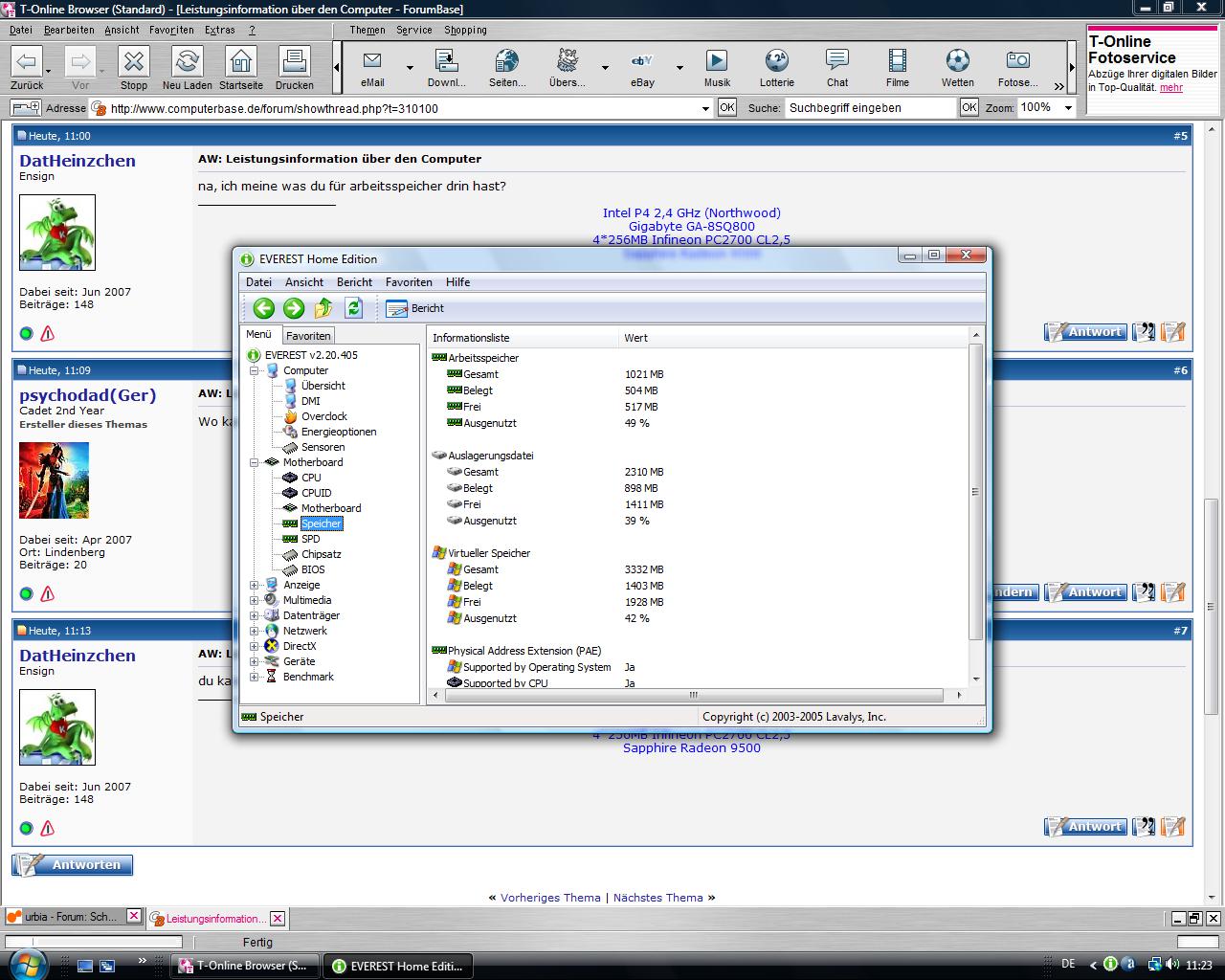Click the Seiten globe icon
Viewport: 1225px width, 980px height.
click(x=506, y=68)
